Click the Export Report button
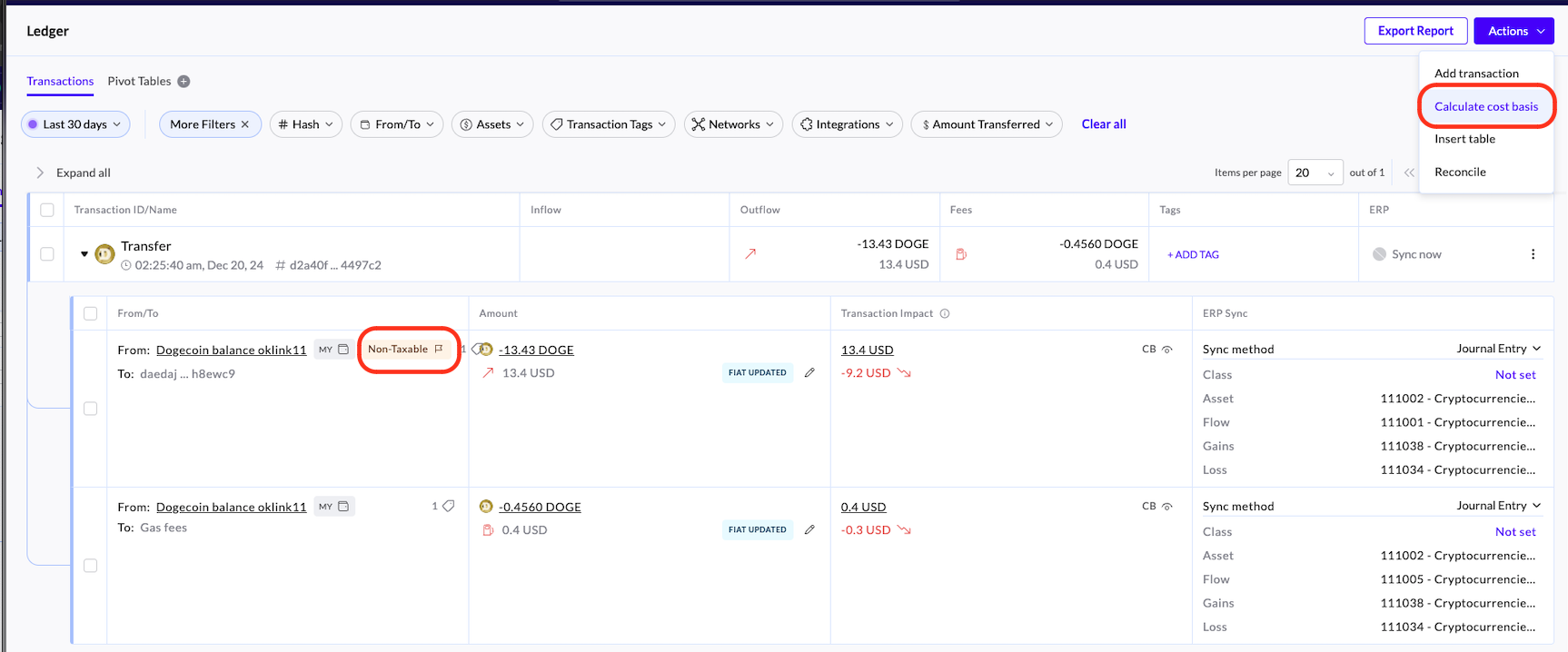Image resolution: width=1568 pixels, height=652 pixels. [x=1414, y=31]
